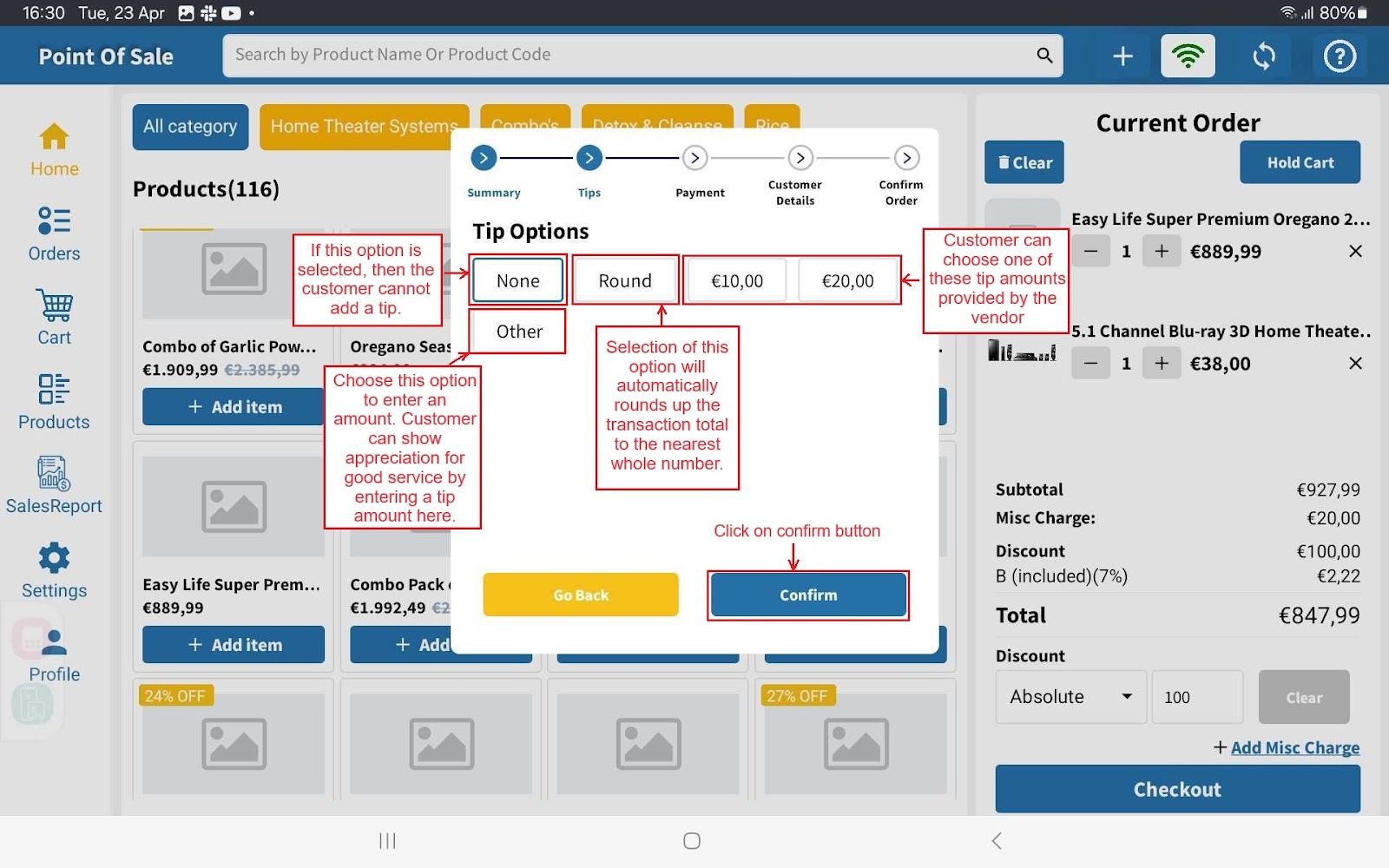Click the Add Misc Charge link

pos(1294,747)
